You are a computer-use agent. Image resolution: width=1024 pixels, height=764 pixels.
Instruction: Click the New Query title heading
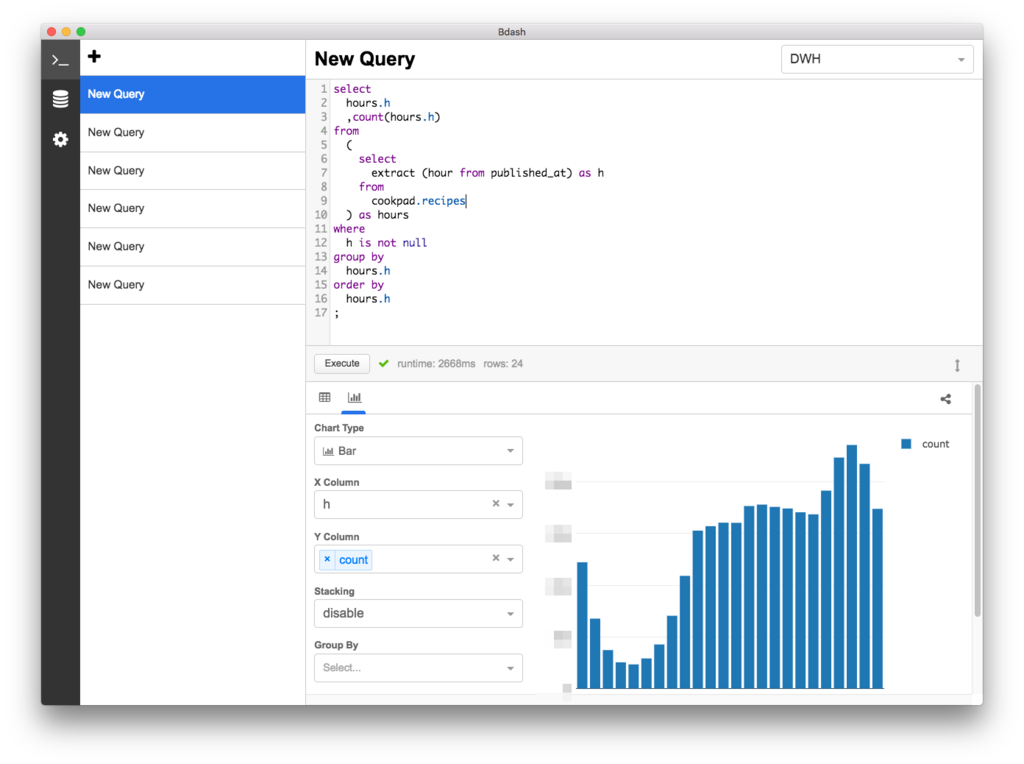(x=364, y=59)
